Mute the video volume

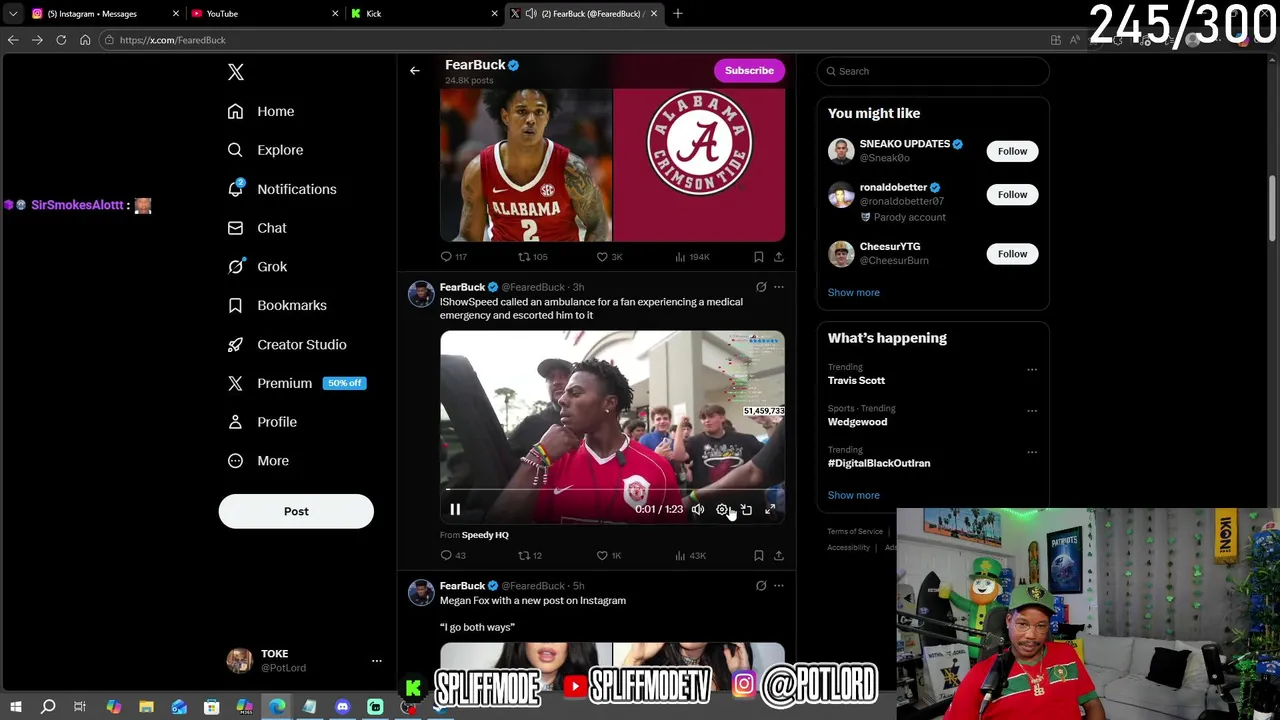coord(698,510)
